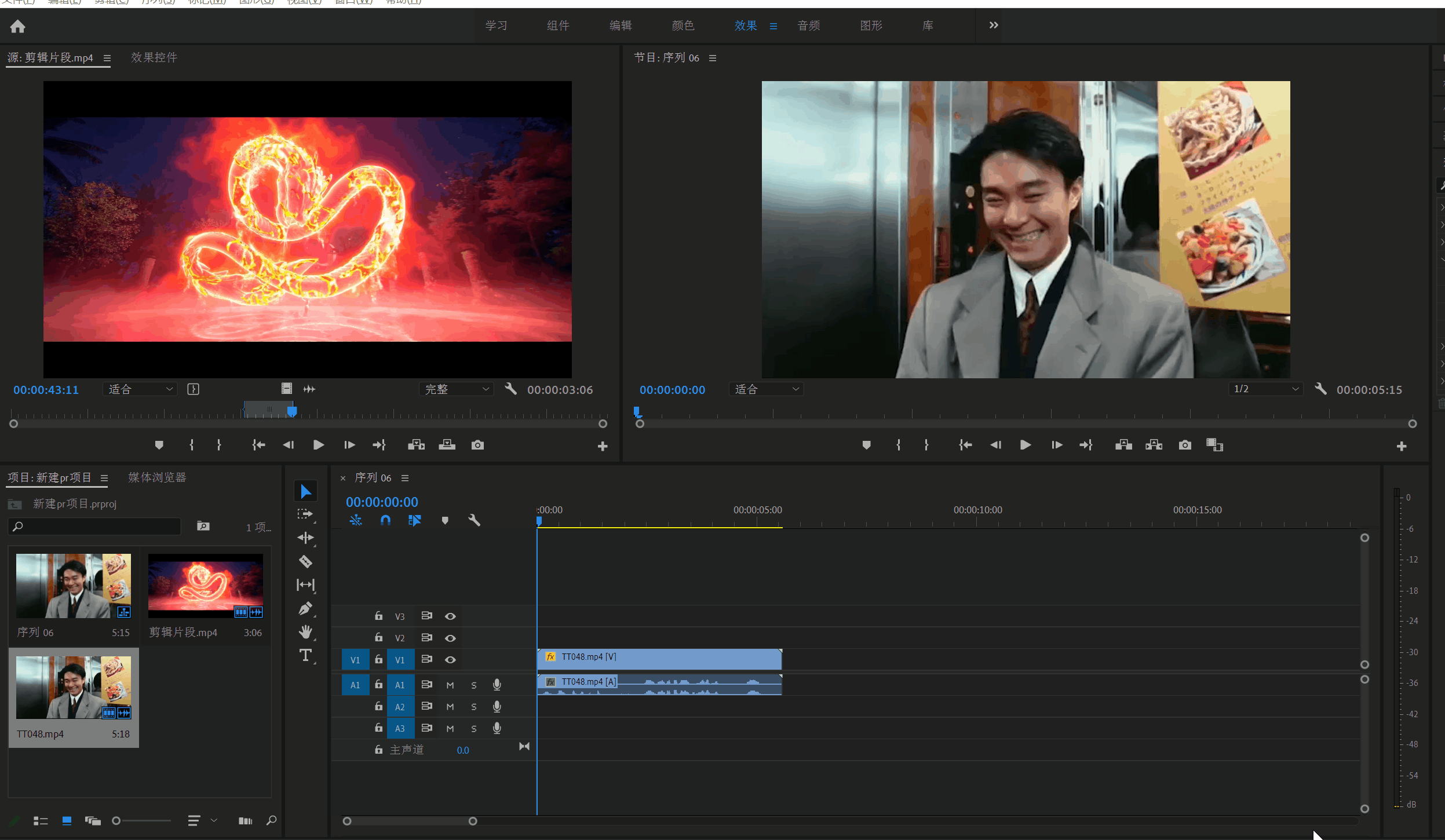Open Program monitor 1/2 resolution dropdown
The width and height of the screenshot is (1445, 840).
pyautogui.click(x=1265, y=389)
